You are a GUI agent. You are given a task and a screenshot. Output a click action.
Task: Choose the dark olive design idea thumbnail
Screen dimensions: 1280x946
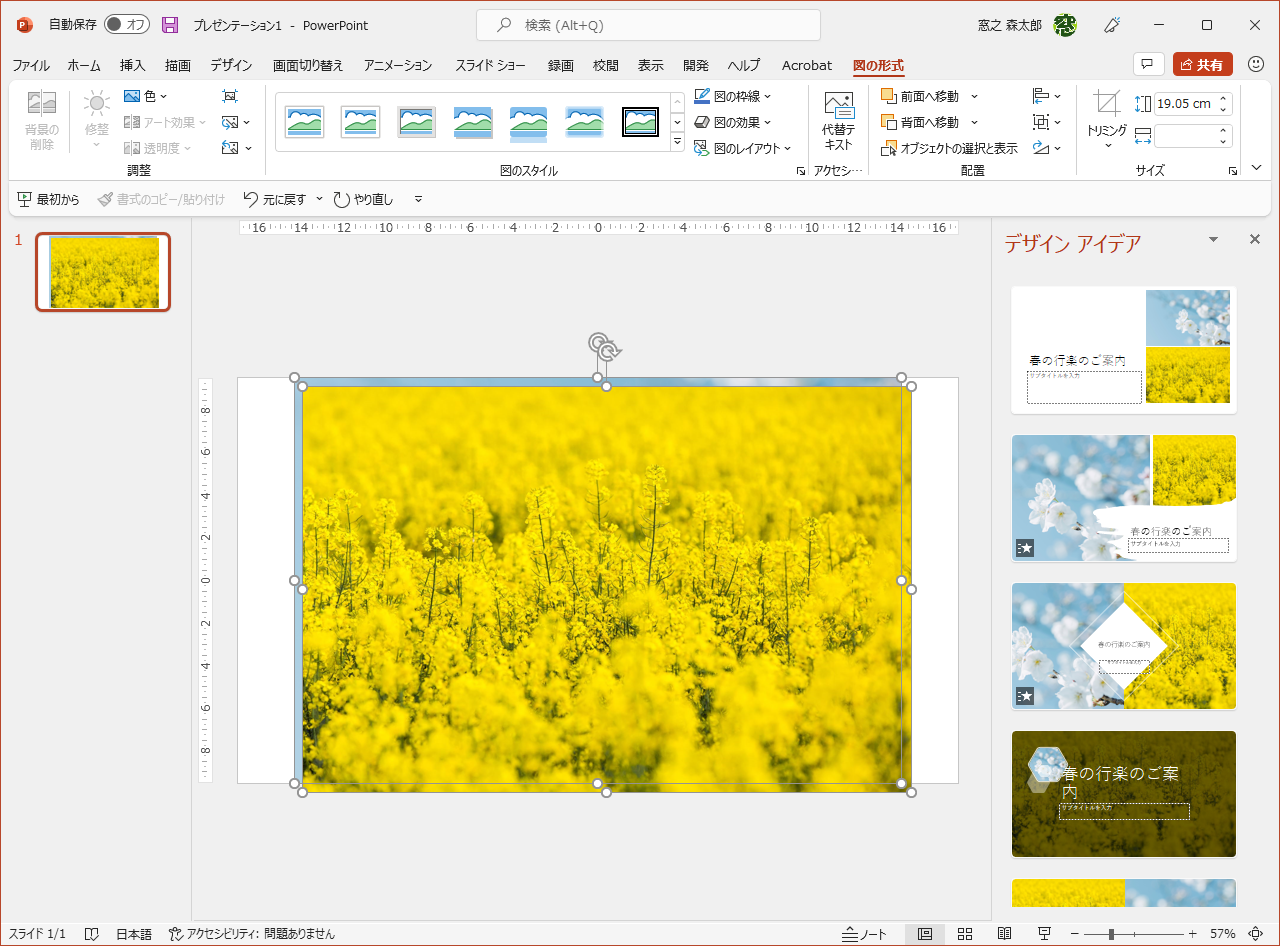[x=1124, y=794]
